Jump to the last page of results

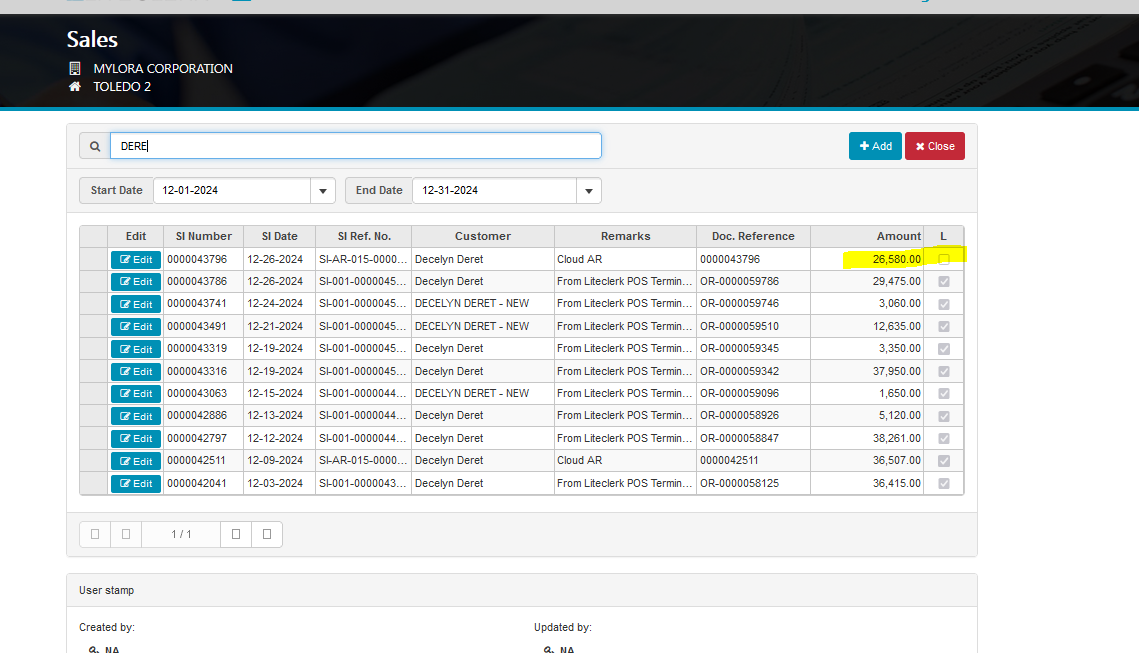[267, 534]
